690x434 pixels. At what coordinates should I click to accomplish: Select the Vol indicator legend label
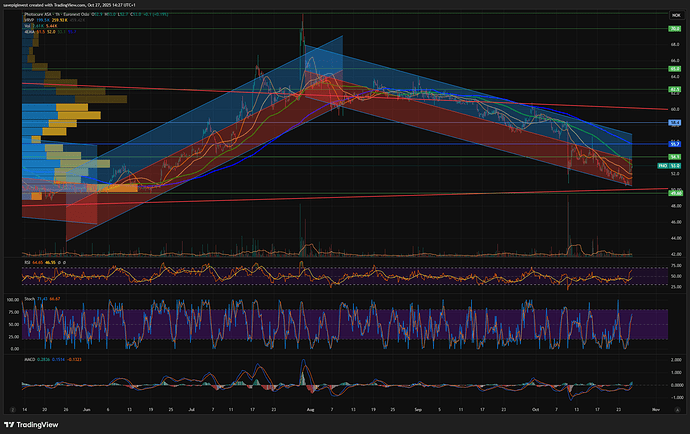pyautogui.click(x=26, y=25)
